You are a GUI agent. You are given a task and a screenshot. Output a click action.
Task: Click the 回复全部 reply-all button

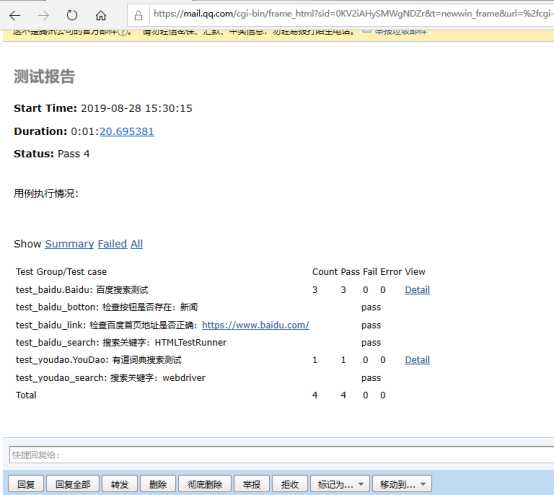click(x=73, y=484)
